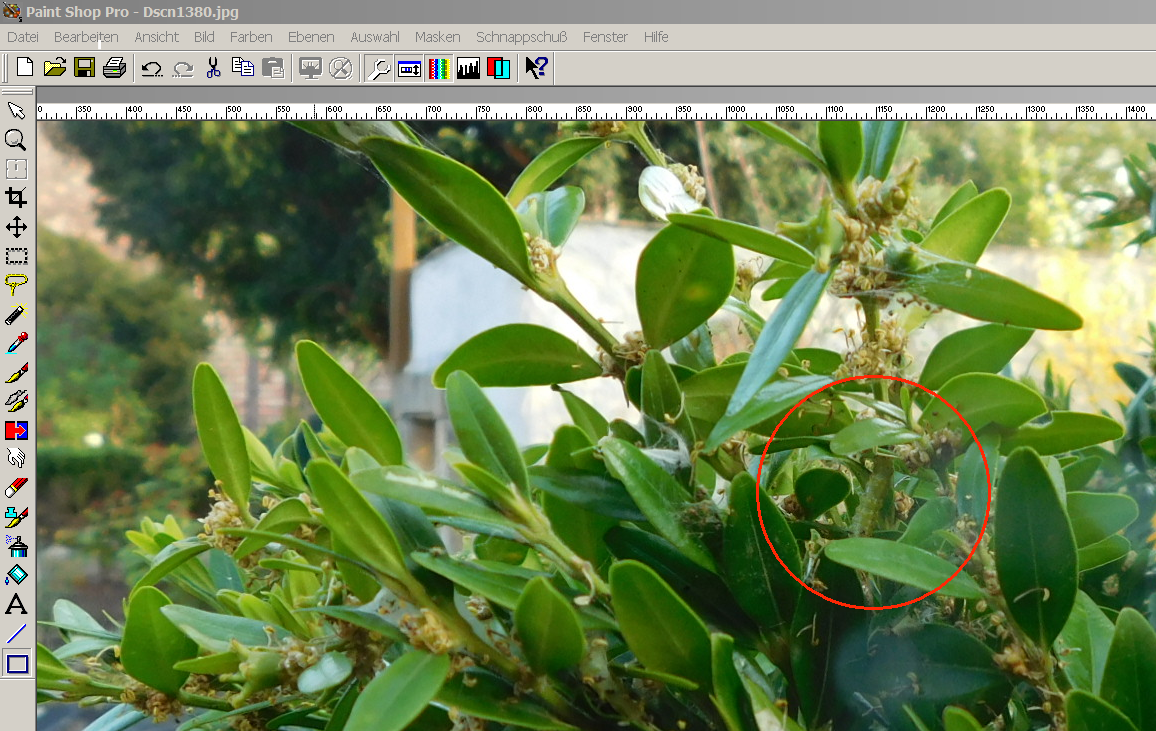Select the Text tool
1156x731 pixels.
16,604
